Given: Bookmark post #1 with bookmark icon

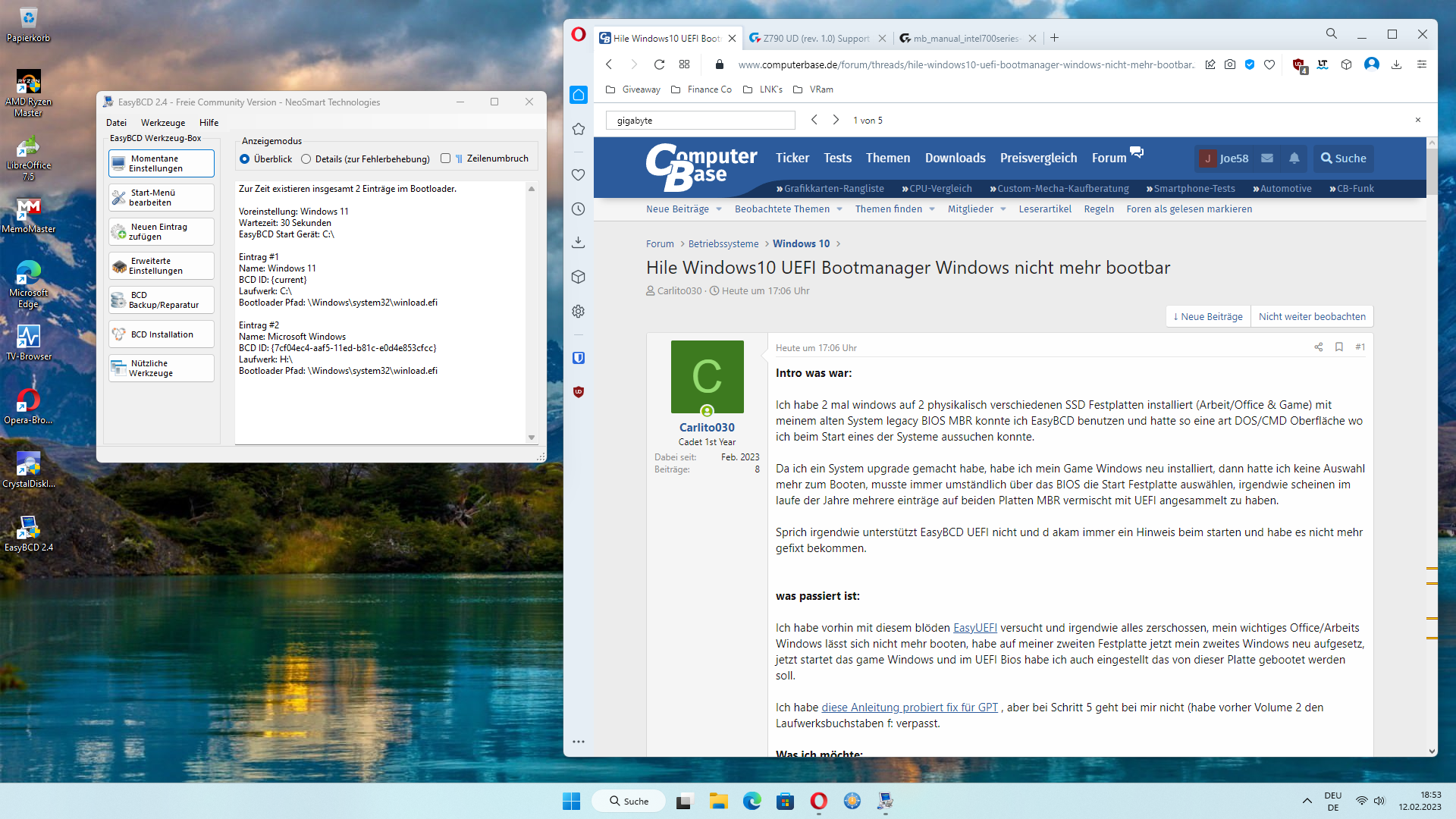Looking at the screenshot, I should [x=1339, y=347].
